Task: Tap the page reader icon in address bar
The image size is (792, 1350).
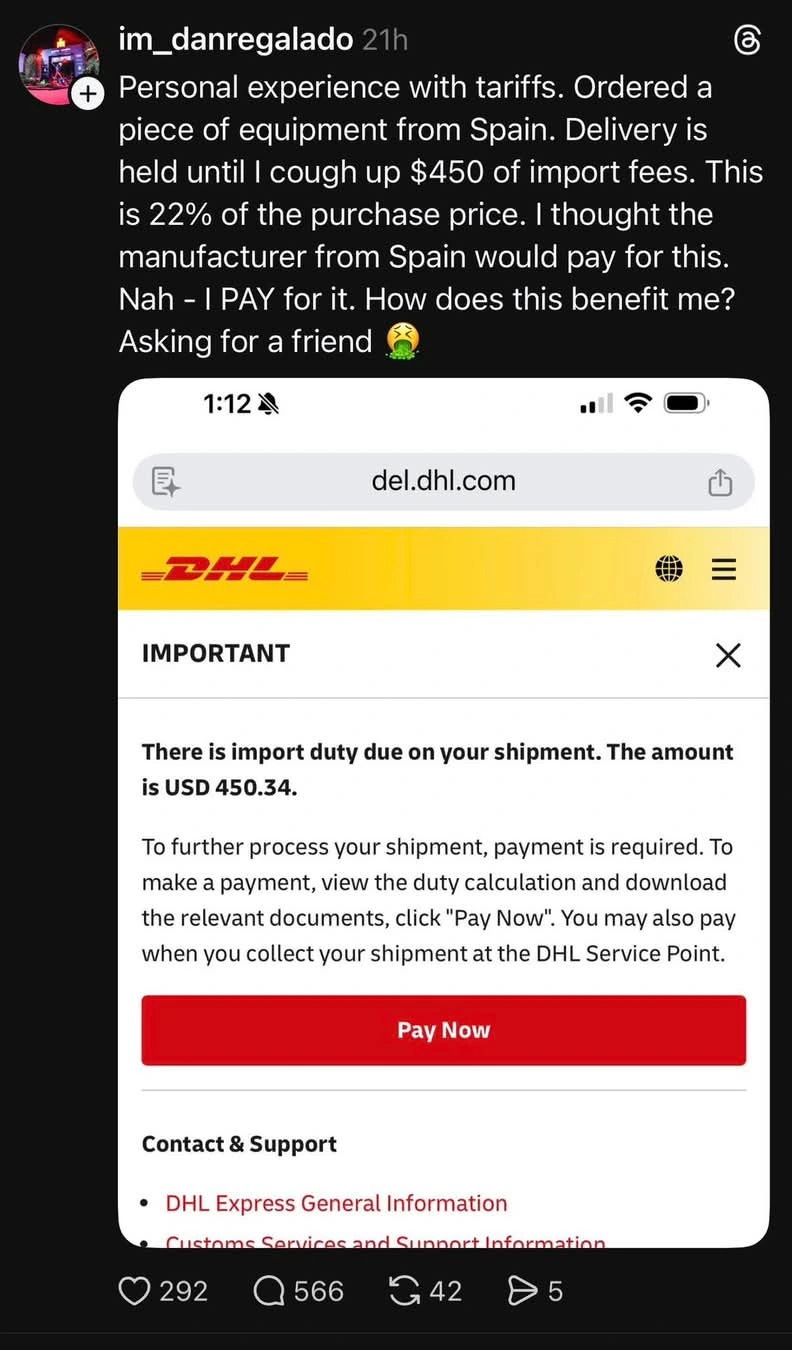Action: (165, 482)
